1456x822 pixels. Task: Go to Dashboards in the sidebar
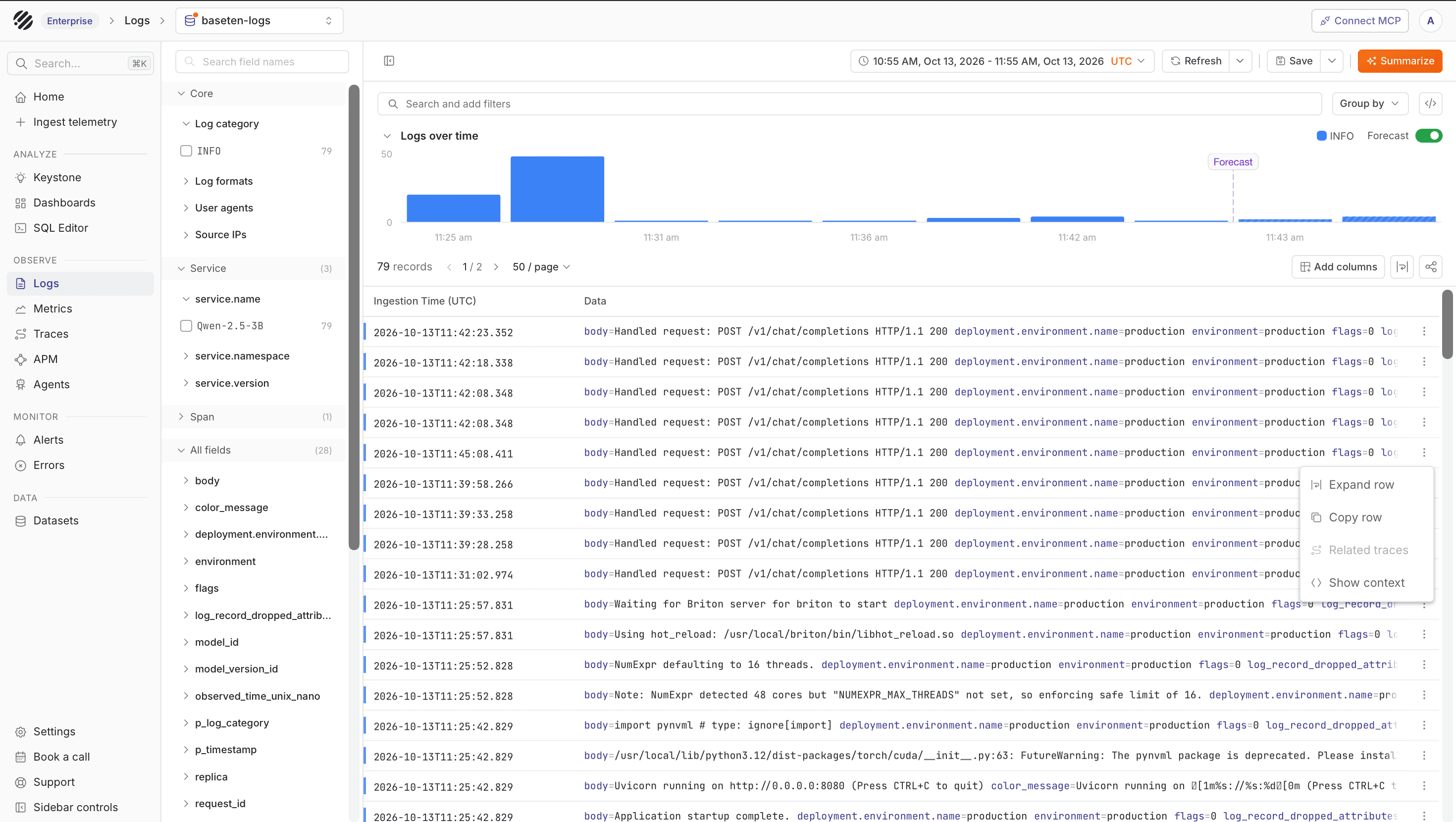coord(64,203)
